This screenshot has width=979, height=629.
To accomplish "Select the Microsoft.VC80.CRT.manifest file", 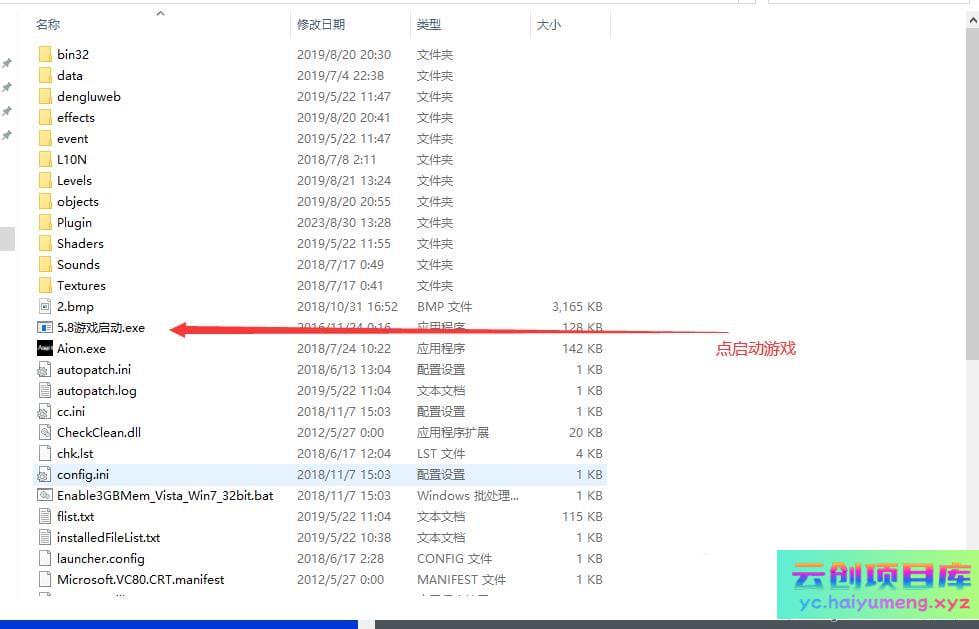I will [x=140, y=579].
